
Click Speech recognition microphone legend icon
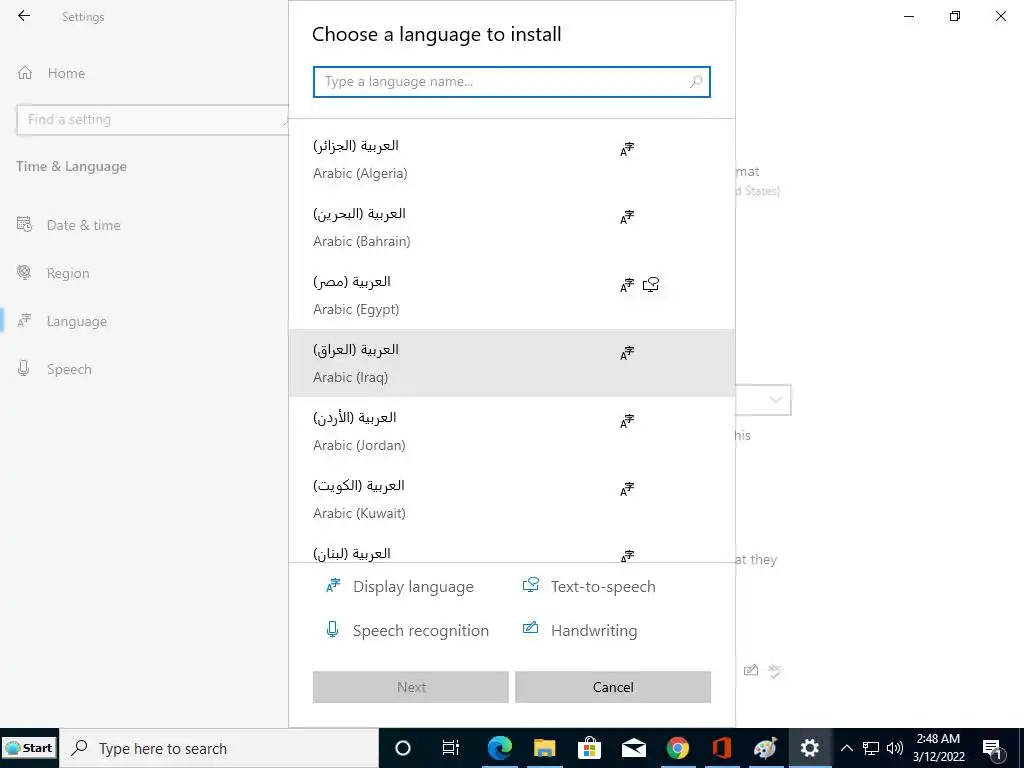332,630
